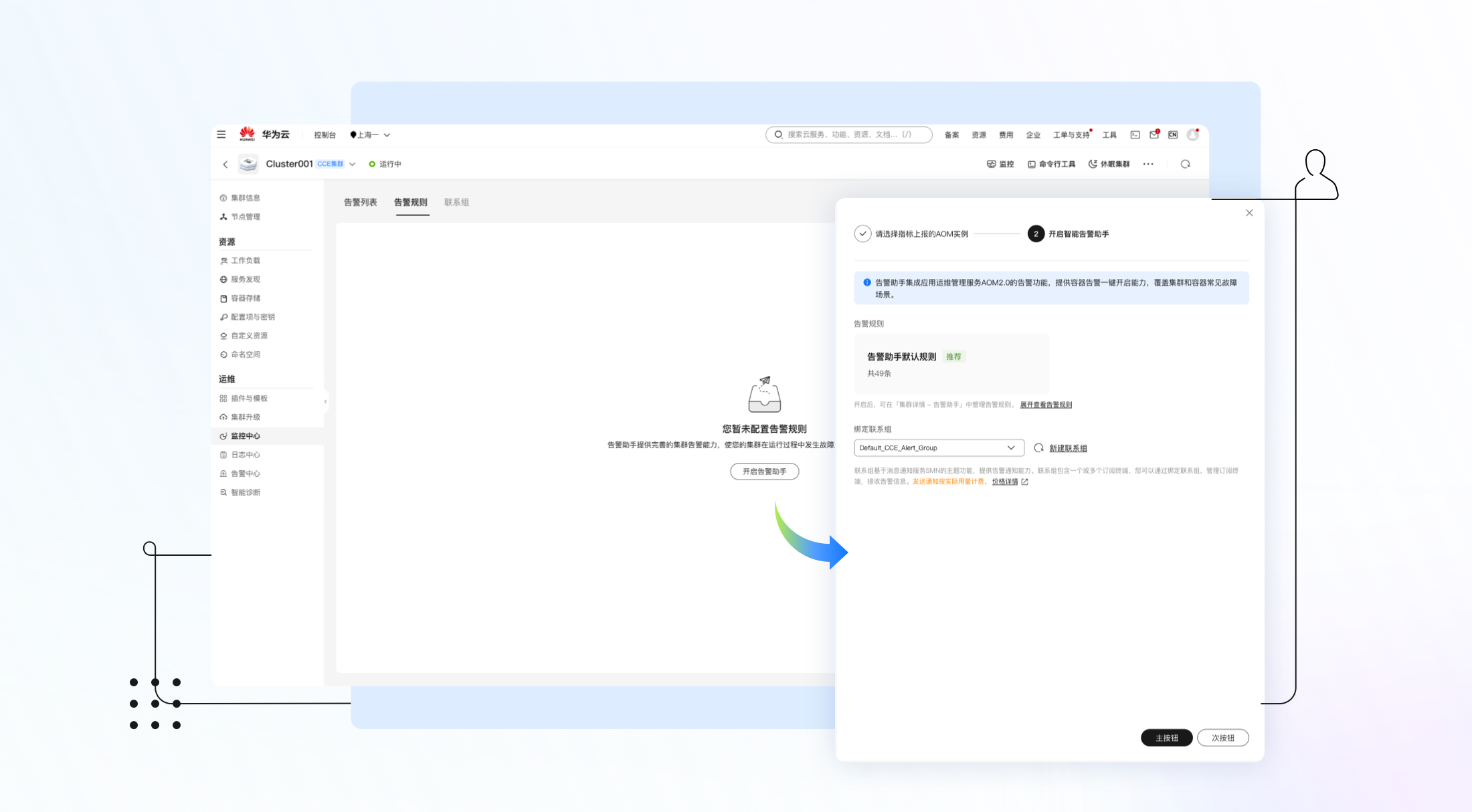Screen dimensions: 1472x812
Task: Select 日志中心 in the sidebar
Action: coord(245,455)
